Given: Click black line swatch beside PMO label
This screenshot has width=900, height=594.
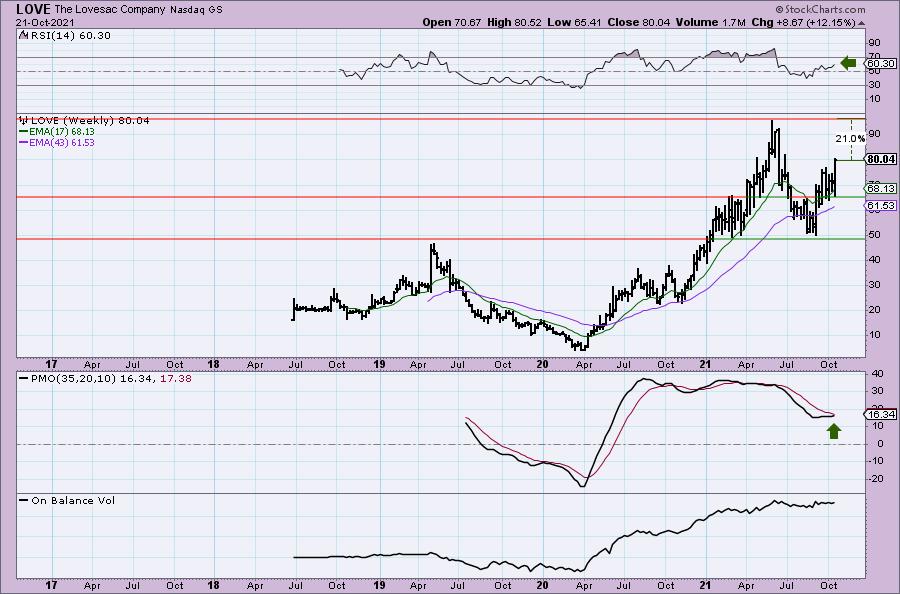Looking at the screenshot, I should coord(24,379).
